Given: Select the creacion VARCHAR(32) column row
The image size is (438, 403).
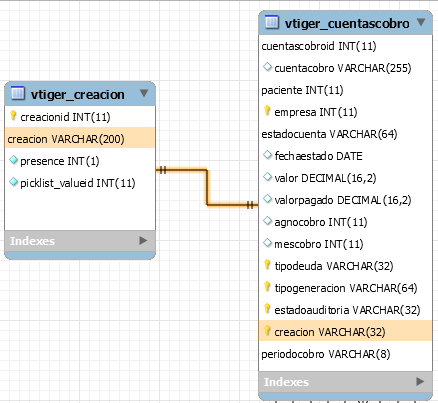Looking at the screenshot, I should (x=345, y=331).
